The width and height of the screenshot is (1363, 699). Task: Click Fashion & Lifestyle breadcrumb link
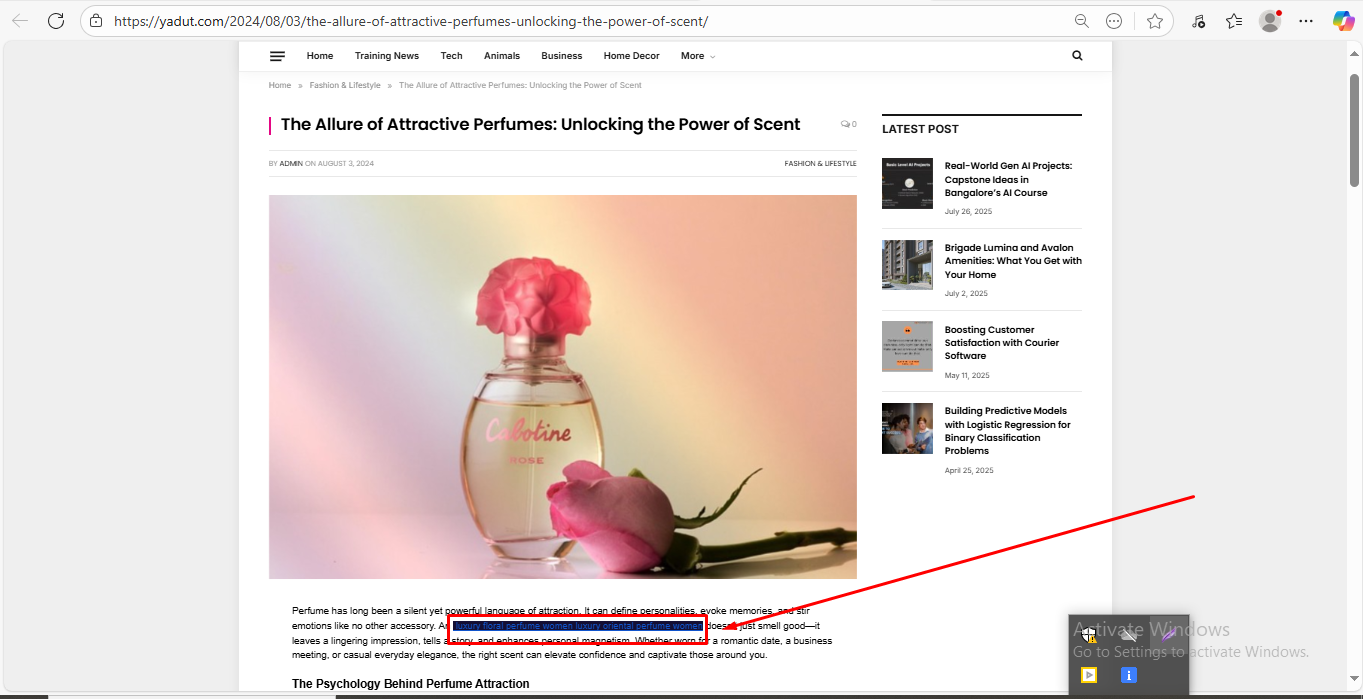(x=345, y=85)
